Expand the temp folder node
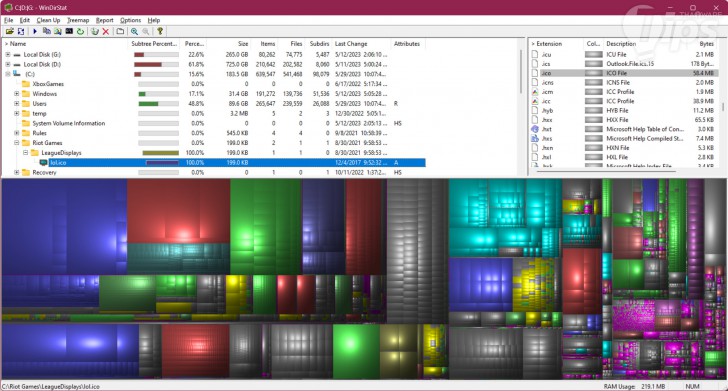728x391 pixels. (17, 113)
